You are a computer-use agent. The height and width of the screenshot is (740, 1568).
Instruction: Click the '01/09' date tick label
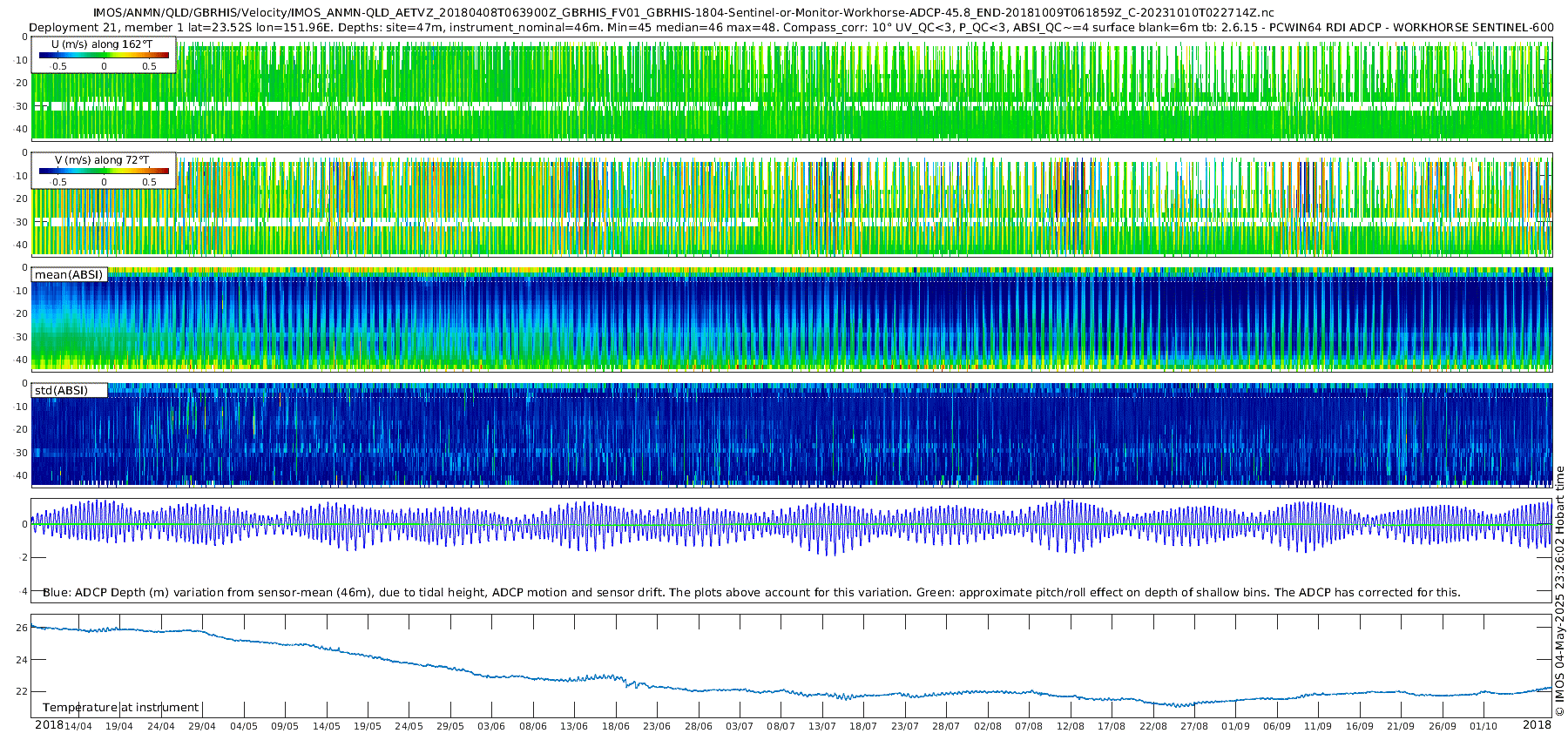pyautogui.click(x=1236, y=726)
